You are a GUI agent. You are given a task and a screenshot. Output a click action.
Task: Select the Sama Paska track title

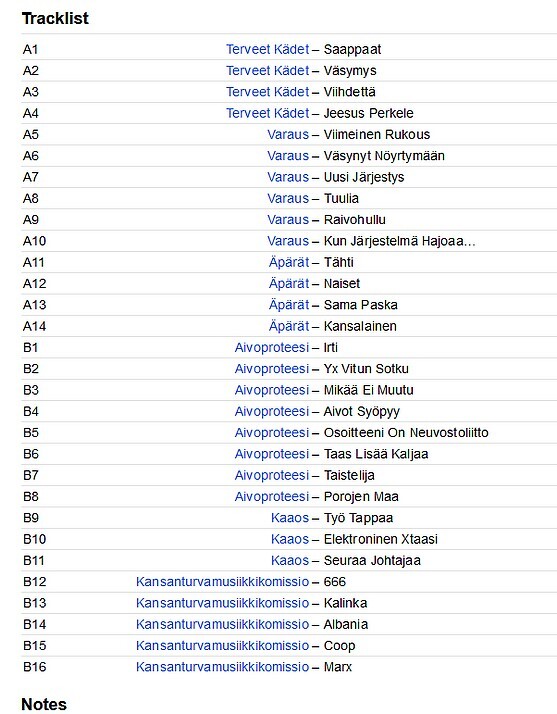pyautogui.click(x=360, y=305)
